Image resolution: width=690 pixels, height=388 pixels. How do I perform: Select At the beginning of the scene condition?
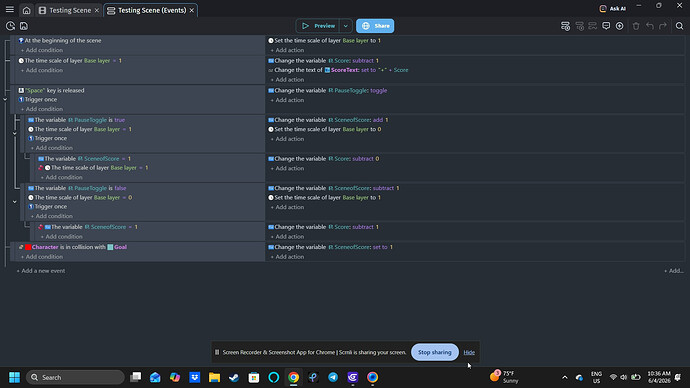[60, 40]
